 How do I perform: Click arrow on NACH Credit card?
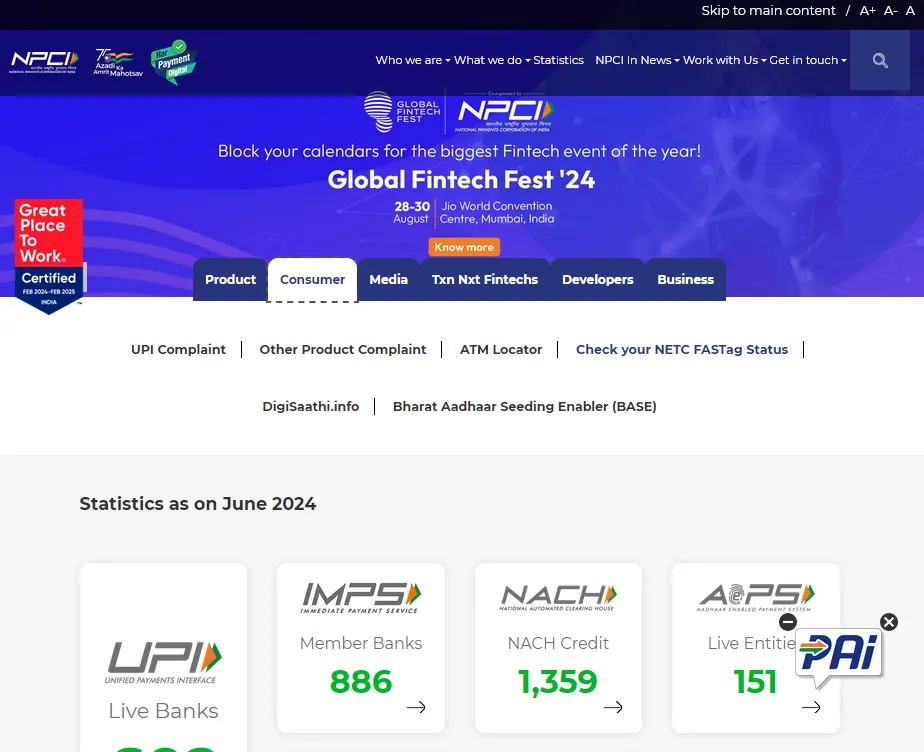[613, 707]
